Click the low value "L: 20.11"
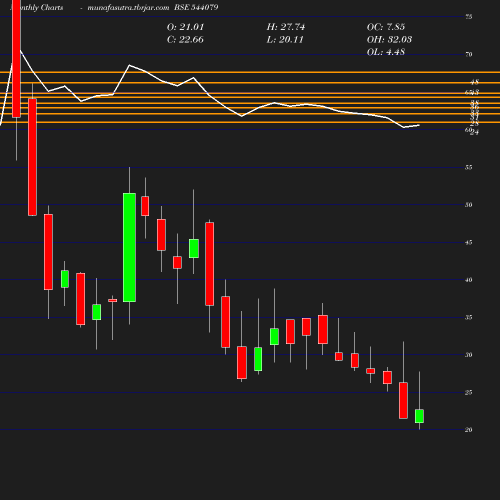The image size is (500, 500). click(285, 40)
